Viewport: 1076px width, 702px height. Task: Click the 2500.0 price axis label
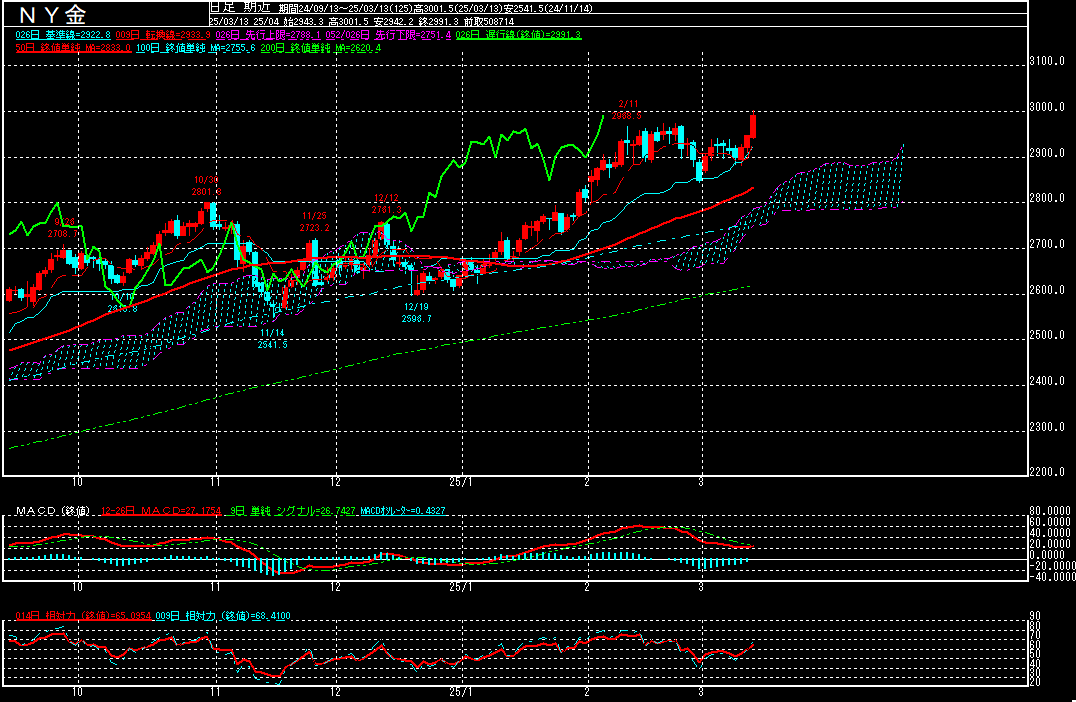click(1047, 336)
